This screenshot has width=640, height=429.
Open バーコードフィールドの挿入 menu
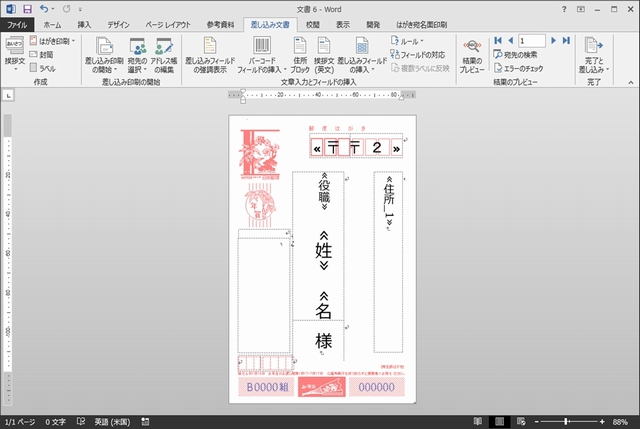tap(262, 55)
